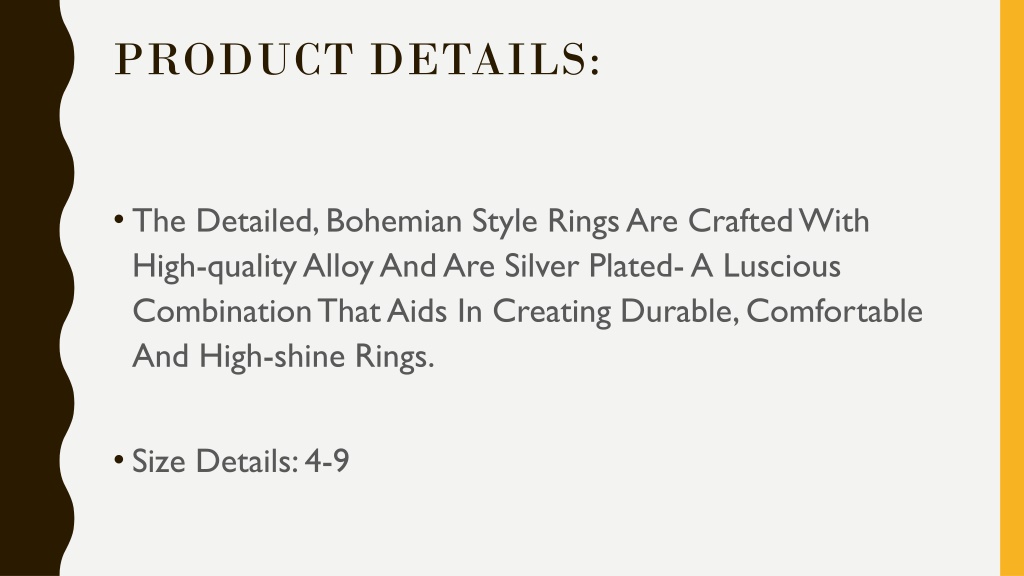Click the yellow vertical bar on right

click(x=1012, y=288)
